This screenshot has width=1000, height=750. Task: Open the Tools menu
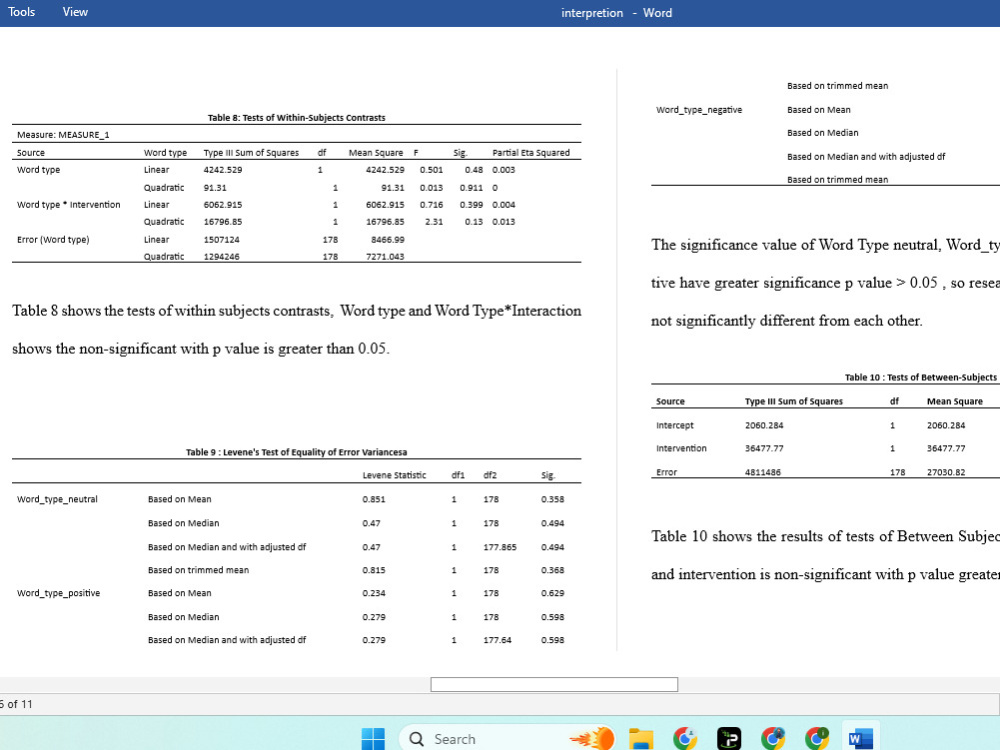pos(21,11)
